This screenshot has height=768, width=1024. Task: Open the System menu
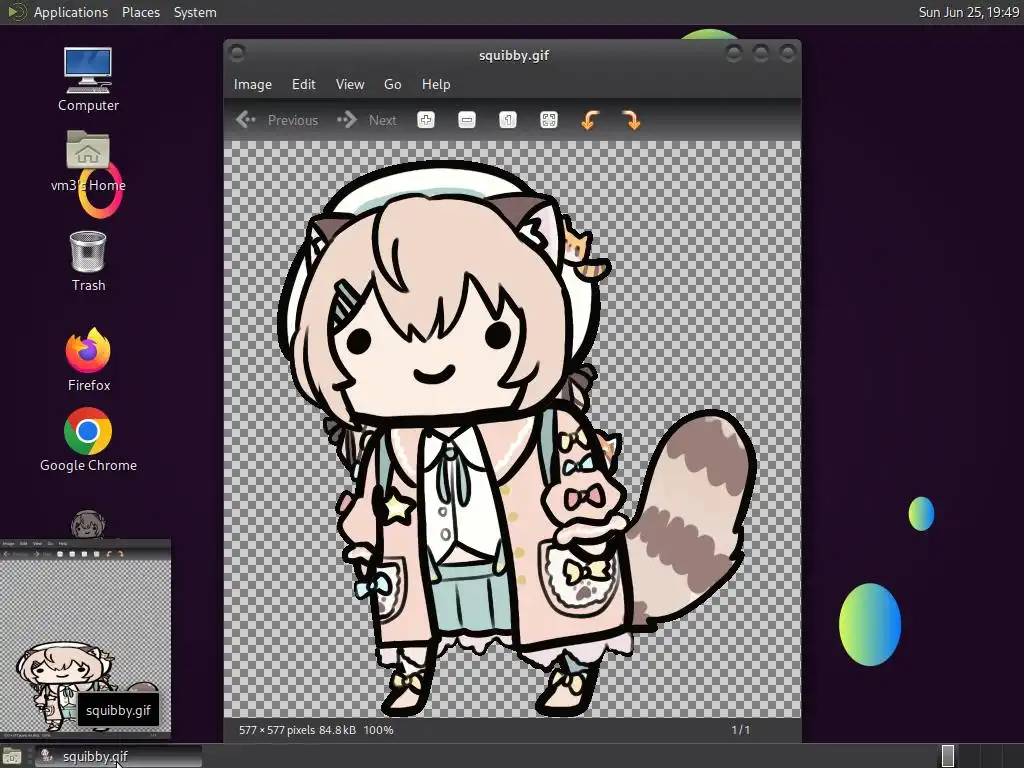(x=195, y=12)
